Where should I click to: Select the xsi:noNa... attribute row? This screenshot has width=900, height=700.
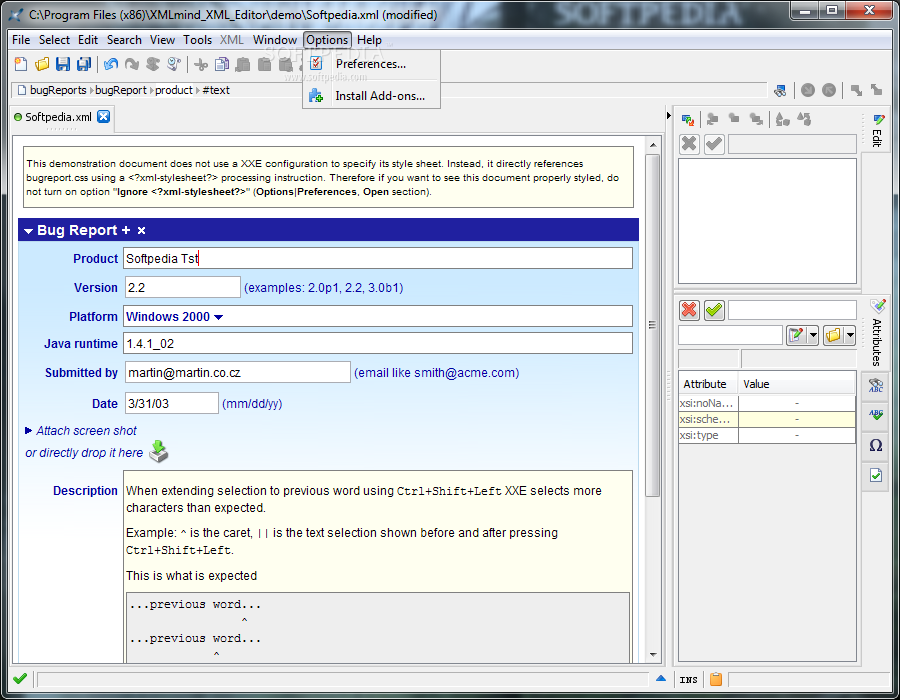767,403
